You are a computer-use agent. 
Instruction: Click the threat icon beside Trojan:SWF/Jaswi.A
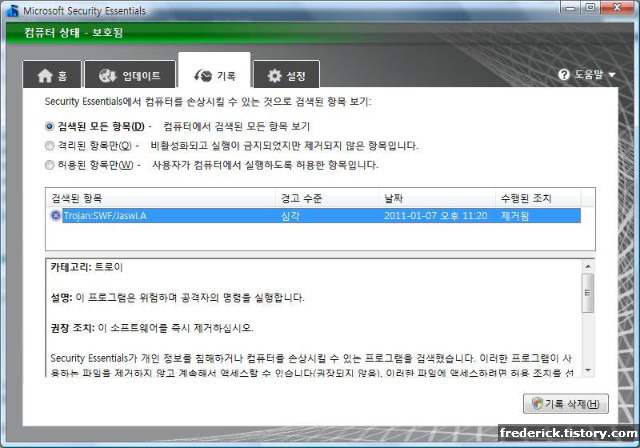pyautogui.click(x=55, y=215)
